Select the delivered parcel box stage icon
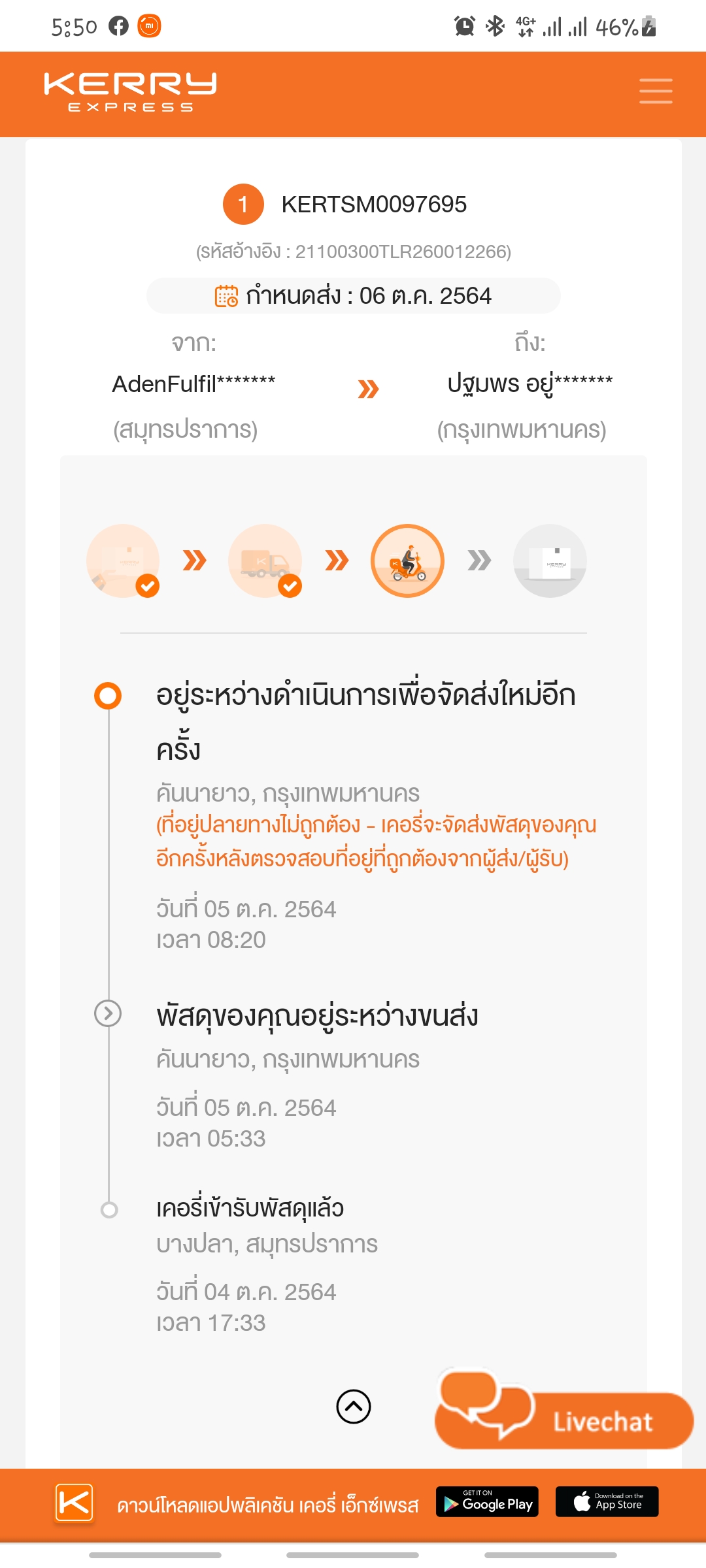 [x=550, y=561]
